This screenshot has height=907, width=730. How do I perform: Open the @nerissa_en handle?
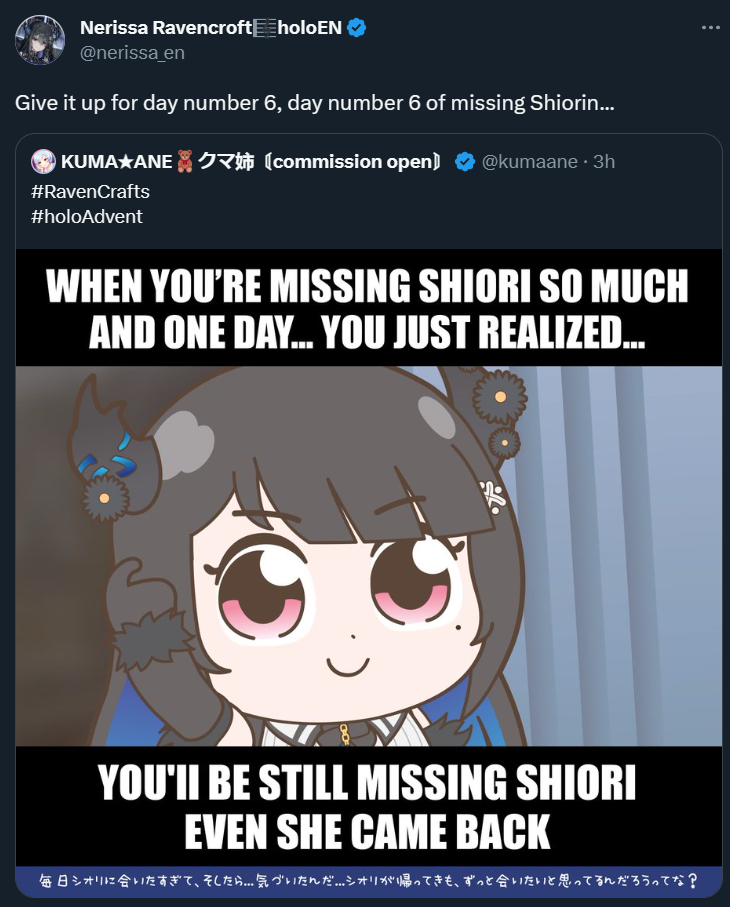click(132, 53)
